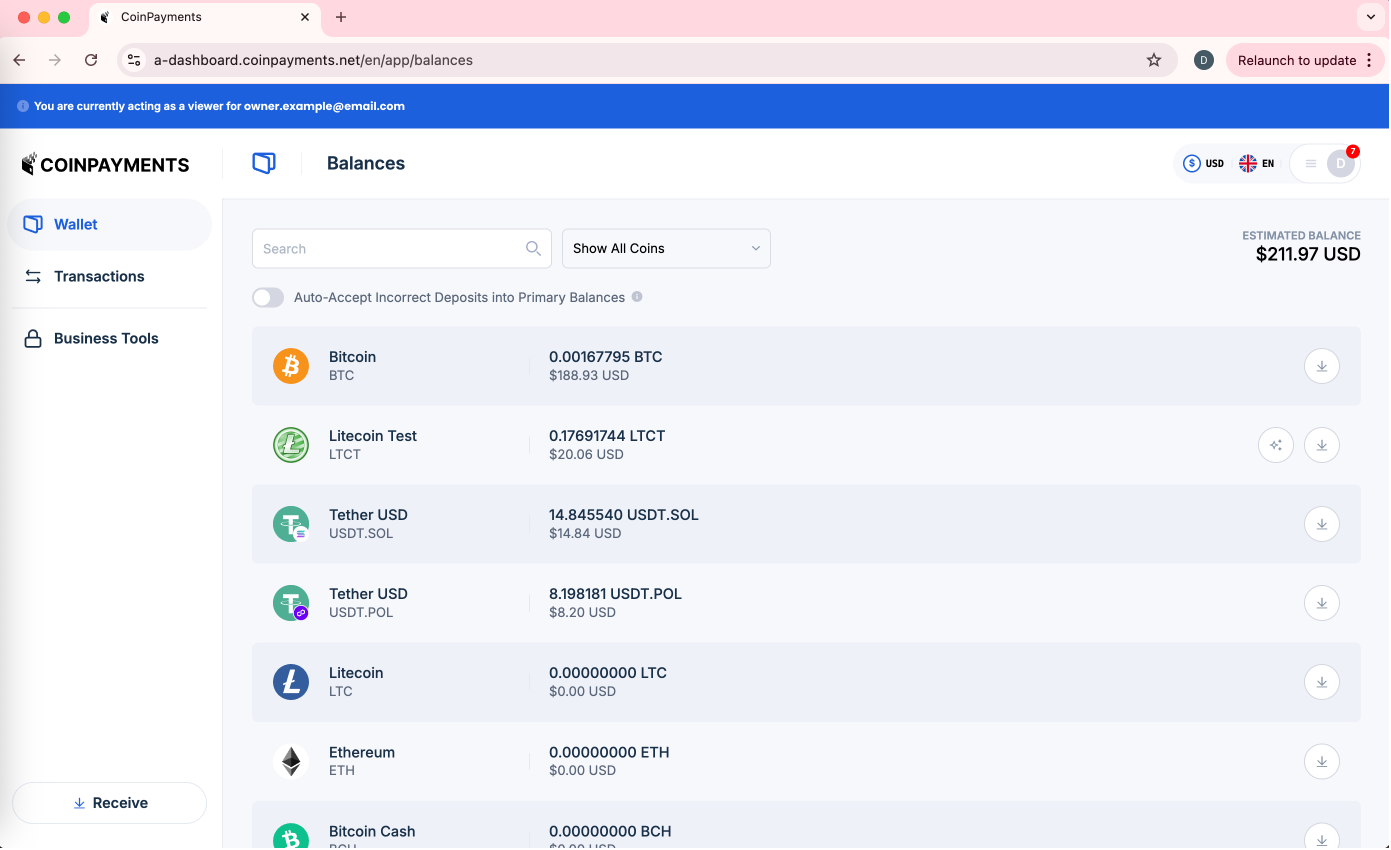This screenshot has height=850, width=1391.
Task: Click the Relaunch to update button
Action: coord(1296,60)
